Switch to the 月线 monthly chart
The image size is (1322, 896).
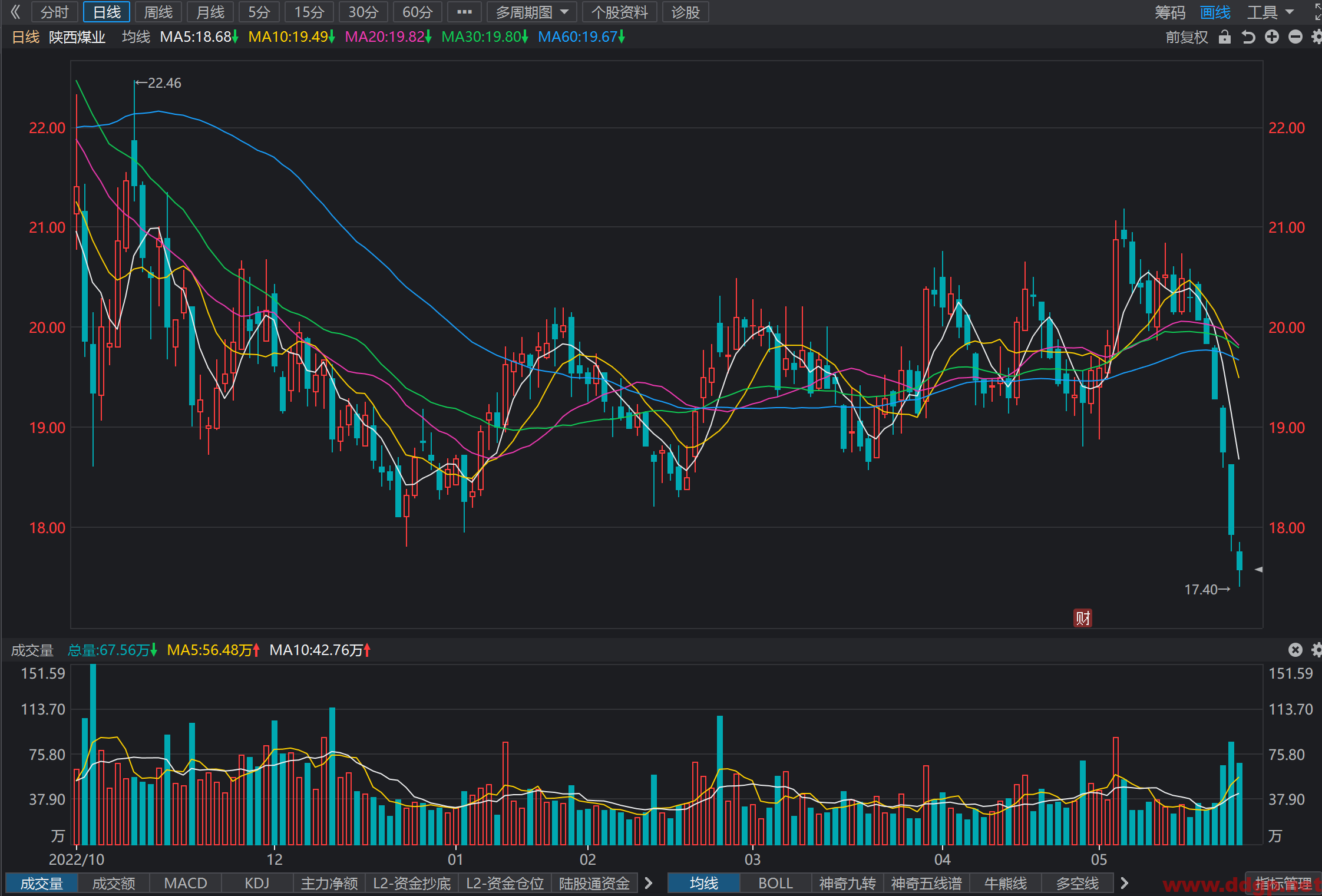pos(210,12)
